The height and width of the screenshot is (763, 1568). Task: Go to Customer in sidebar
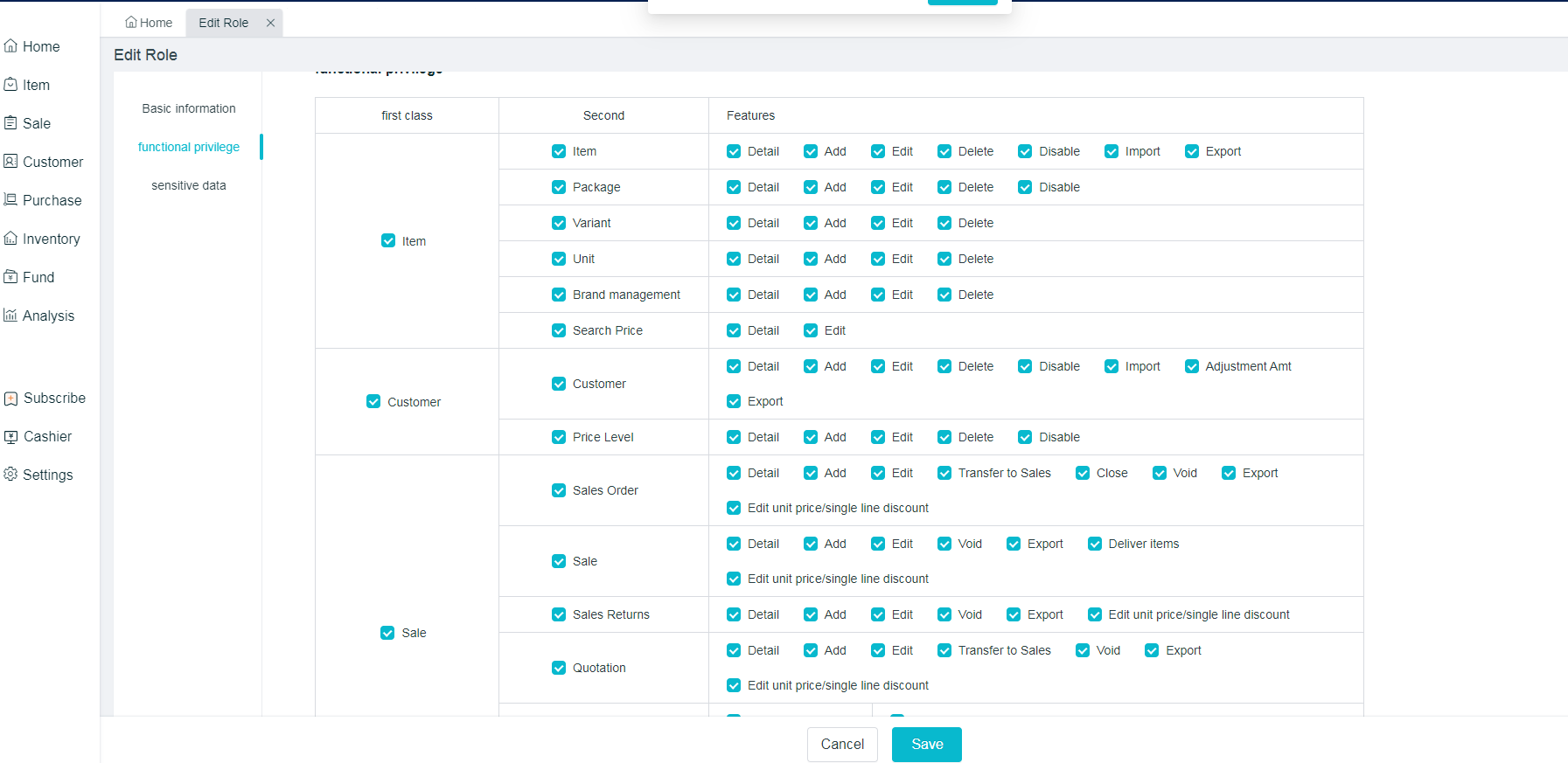pos(43,162)
